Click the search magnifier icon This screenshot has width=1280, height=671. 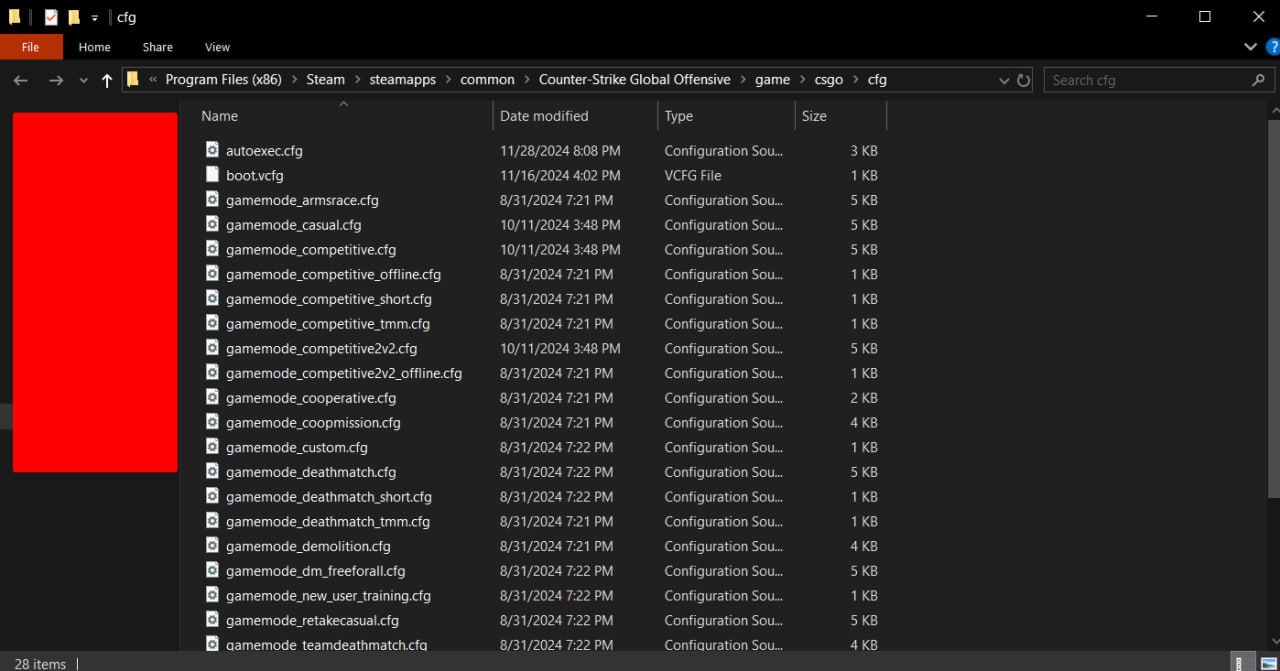click(x=1258, y=80)
